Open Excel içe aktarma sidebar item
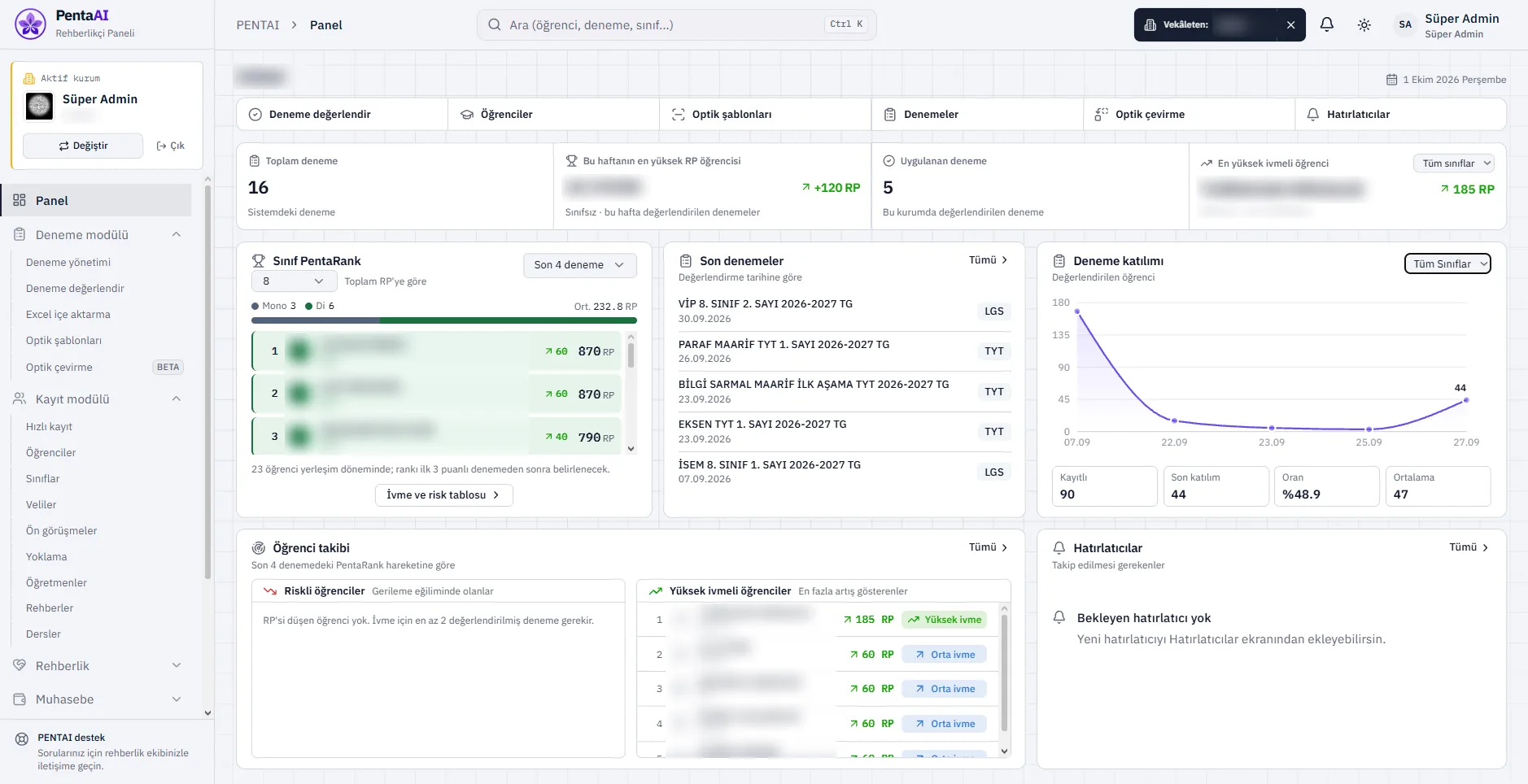 68,315
